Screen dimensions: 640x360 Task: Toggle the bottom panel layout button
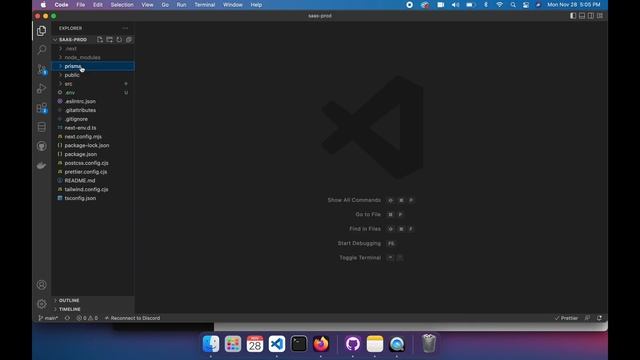click(x=582, y=16)
